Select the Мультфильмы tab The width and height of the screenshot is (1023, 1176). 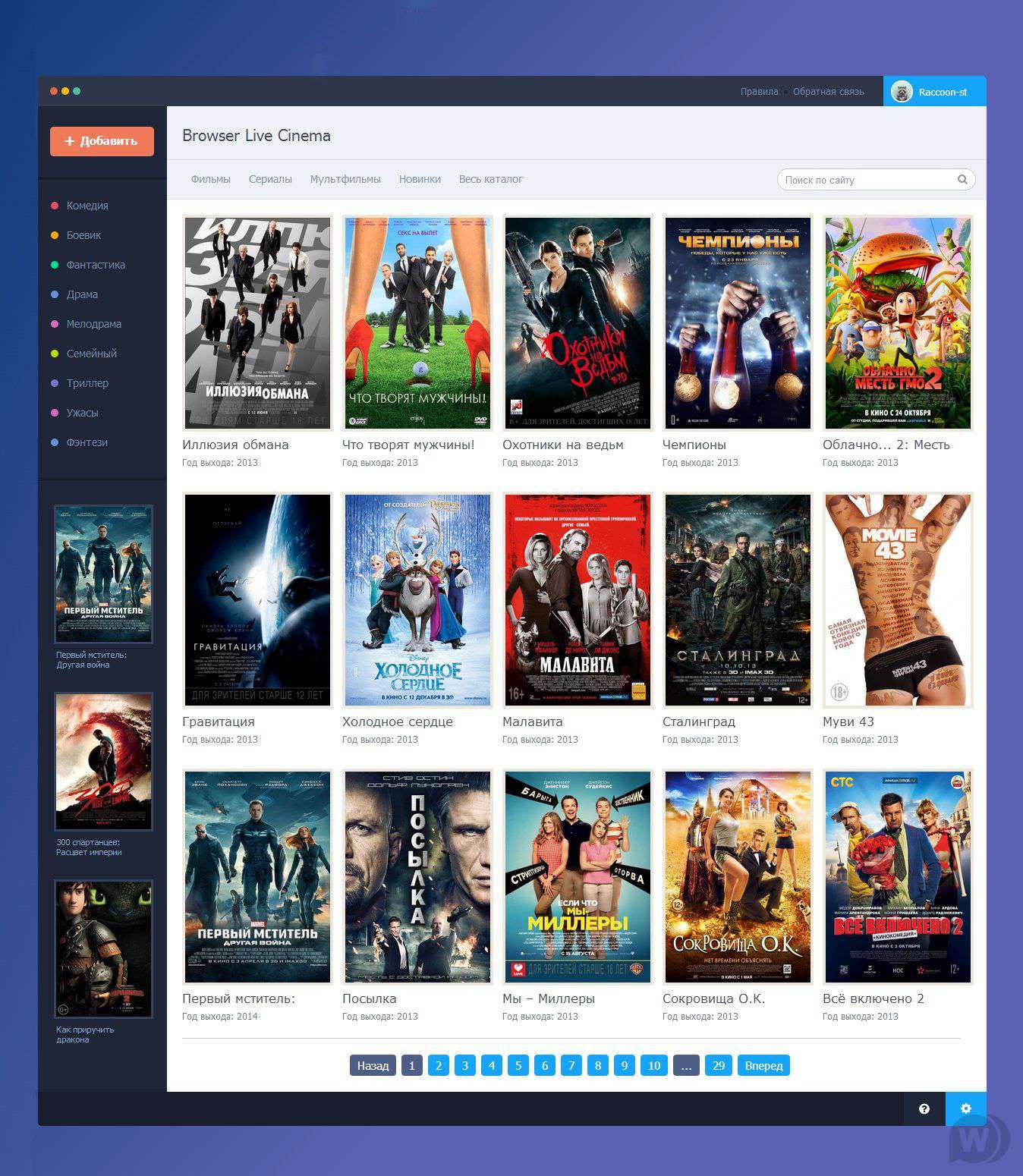tap(345, 180)
